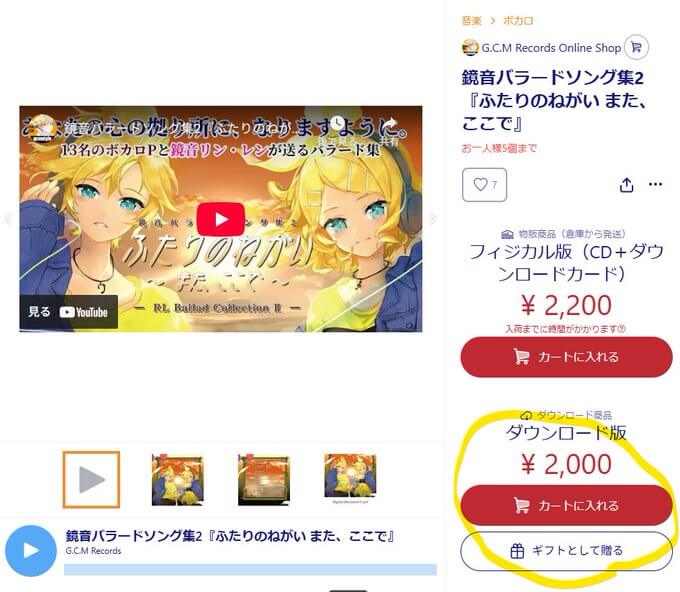Open the shop cart icon
This screenshot has width=680, height=592.
coord(636,47)
